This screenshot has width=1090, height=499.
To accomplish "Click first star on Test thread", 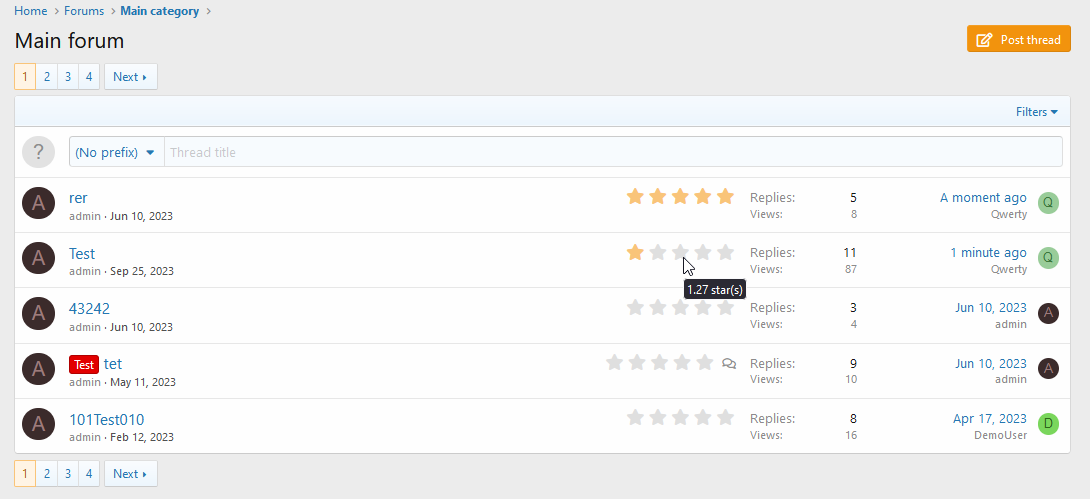I will 635,252.
